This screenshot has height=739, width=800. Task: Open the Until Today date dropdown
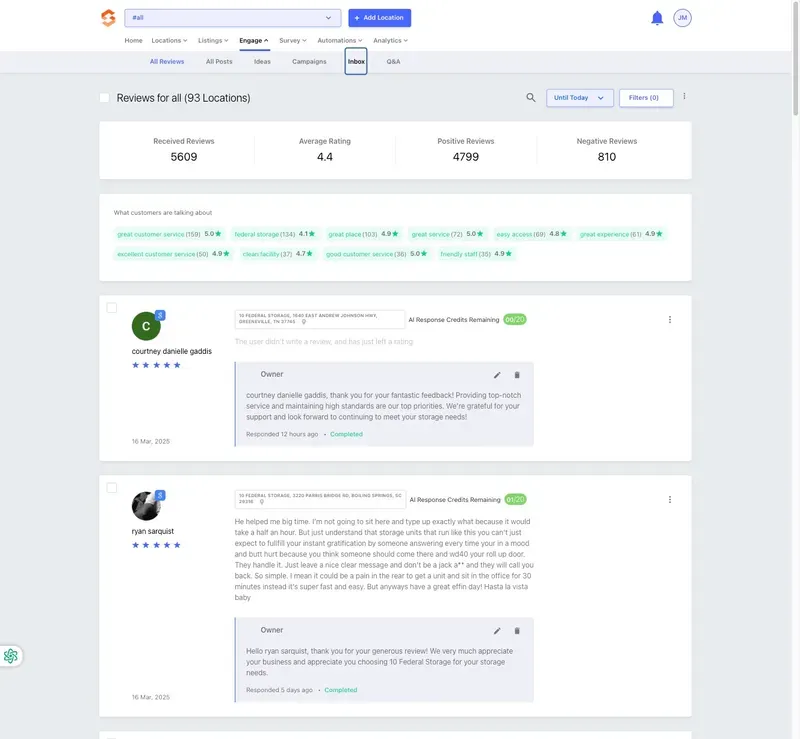pos(580,97)
